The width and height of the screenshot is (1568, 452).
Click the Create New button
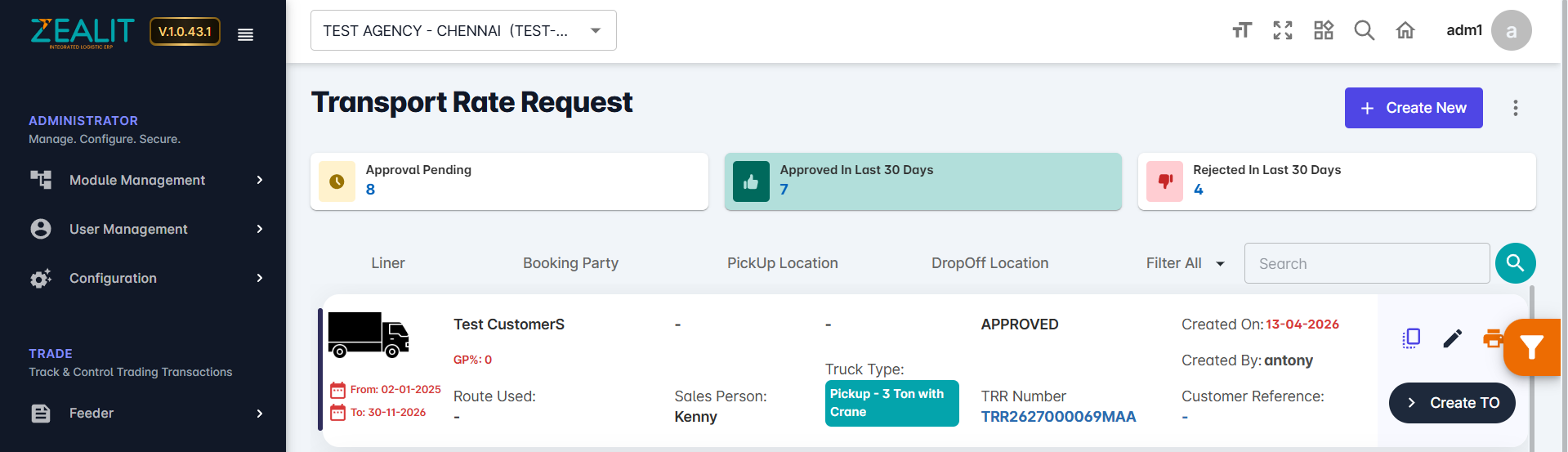[1413, 108]
